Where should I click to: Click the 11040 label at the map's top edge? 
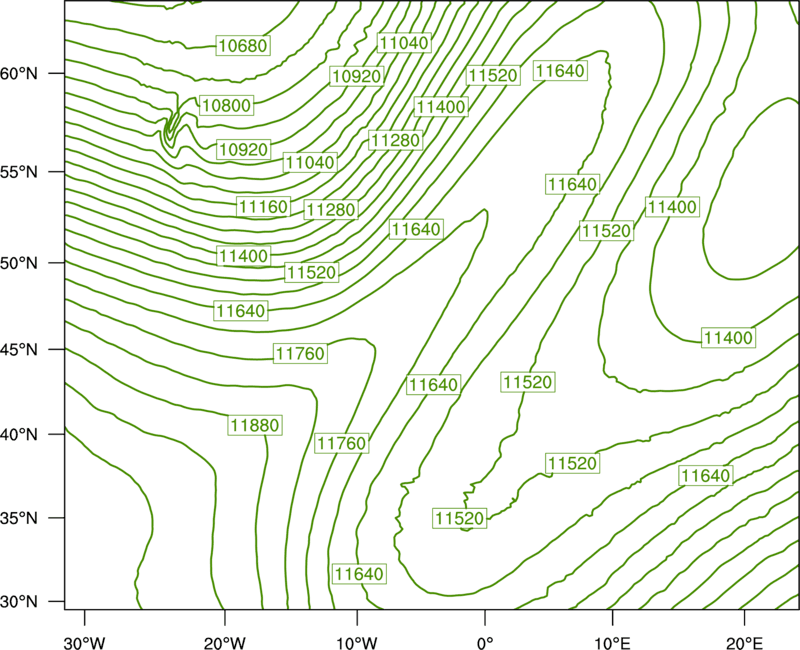[405, 43]
